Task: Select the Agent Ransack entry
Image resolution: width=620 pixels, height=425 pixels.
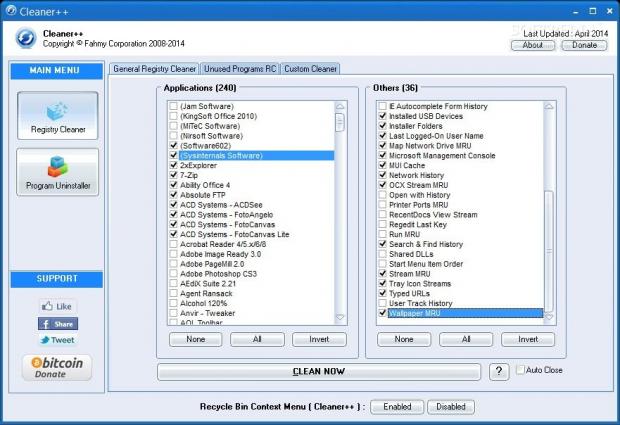Action: pos(206,294)
